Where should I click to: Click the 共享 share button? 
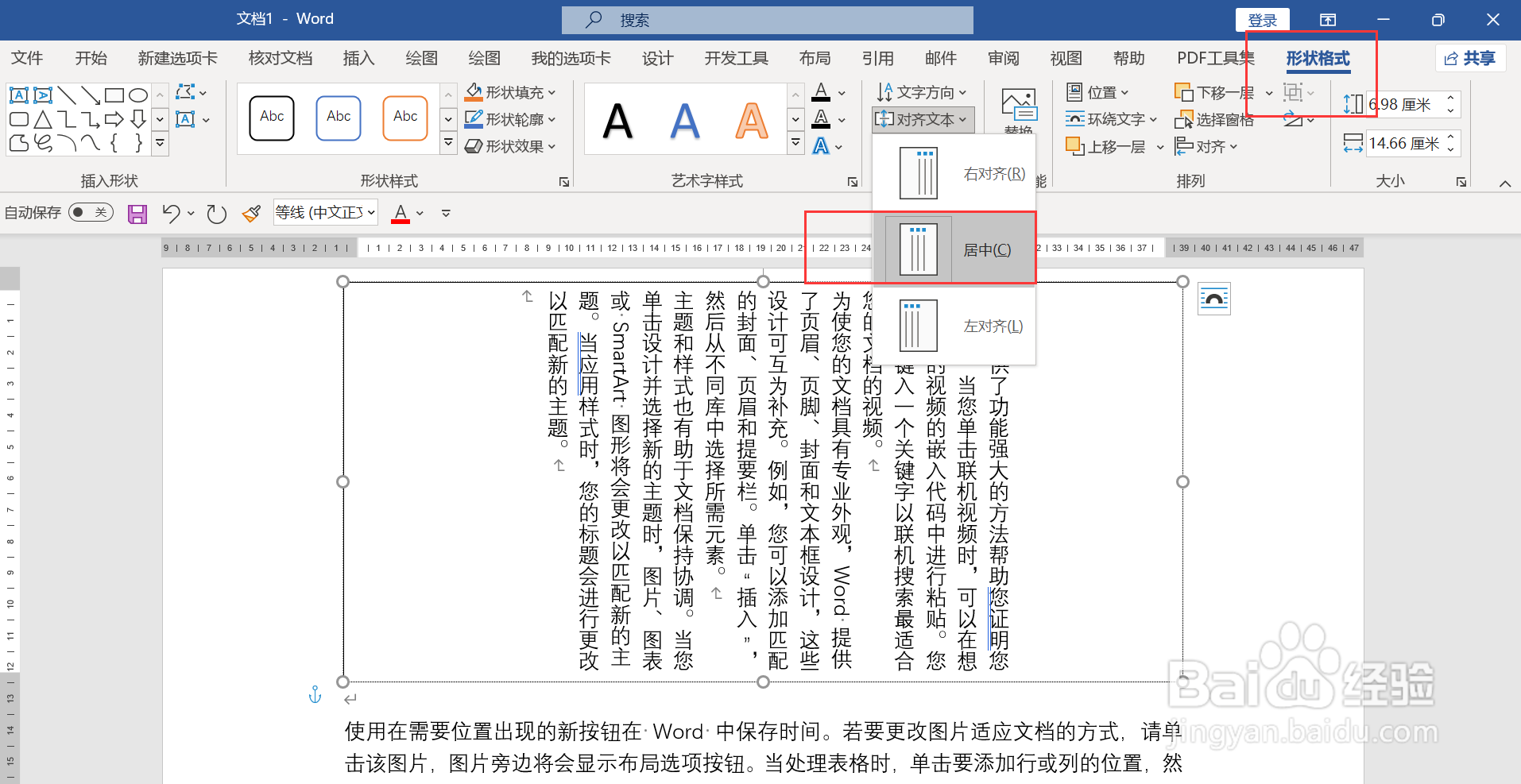click(1470, 58)
